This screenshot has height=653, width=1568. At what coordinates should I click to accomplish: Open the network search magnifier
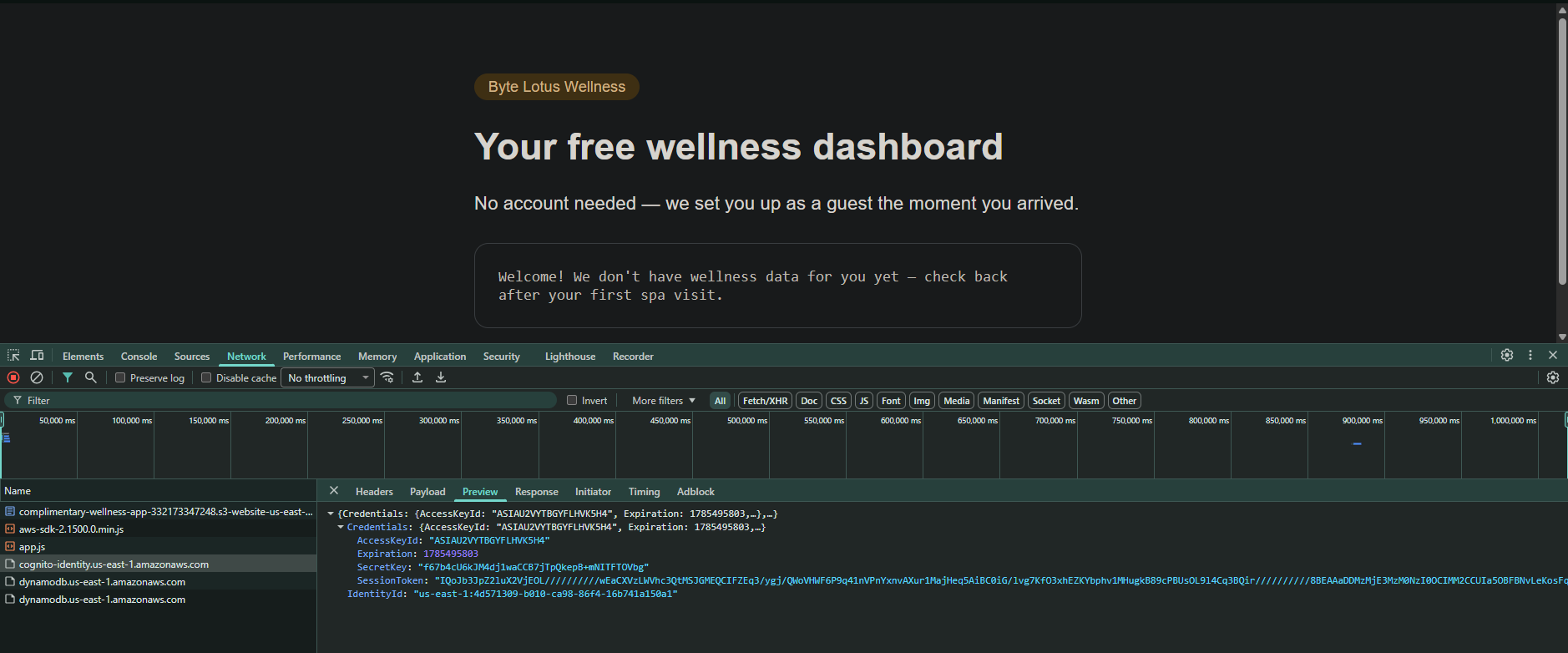[91, 377]
